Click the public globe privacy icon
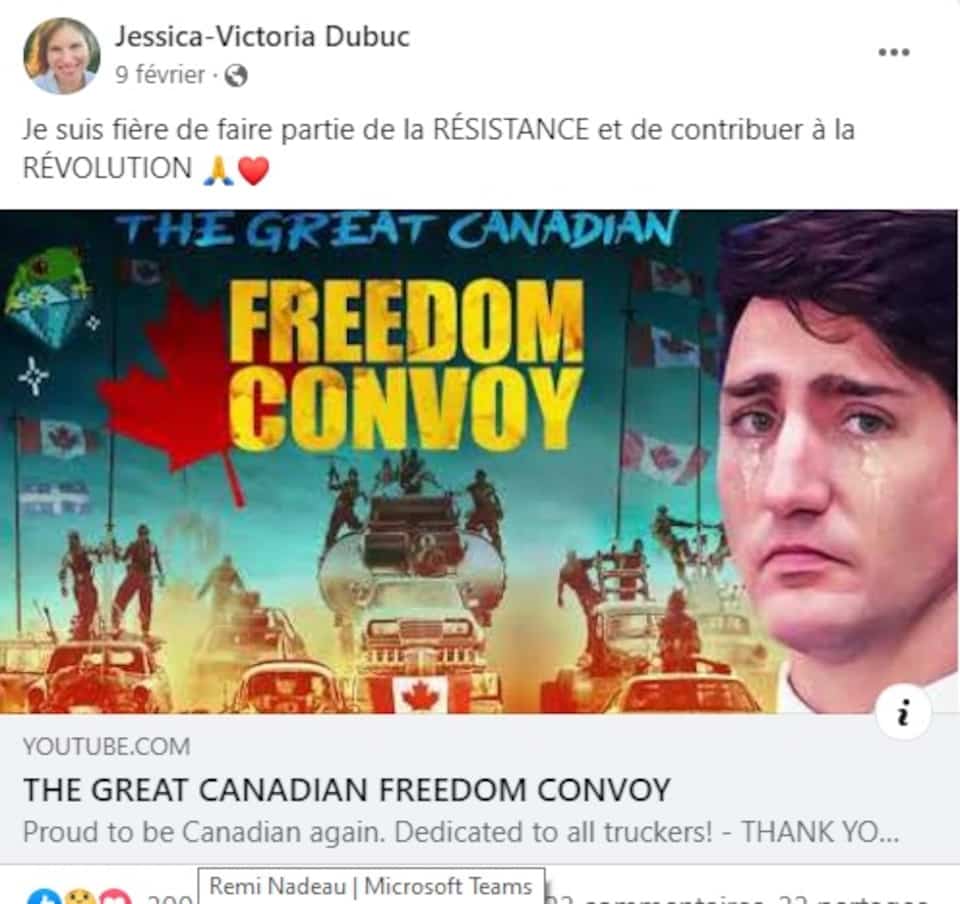This screenshot has width=960, height=904. pos(236,76)
